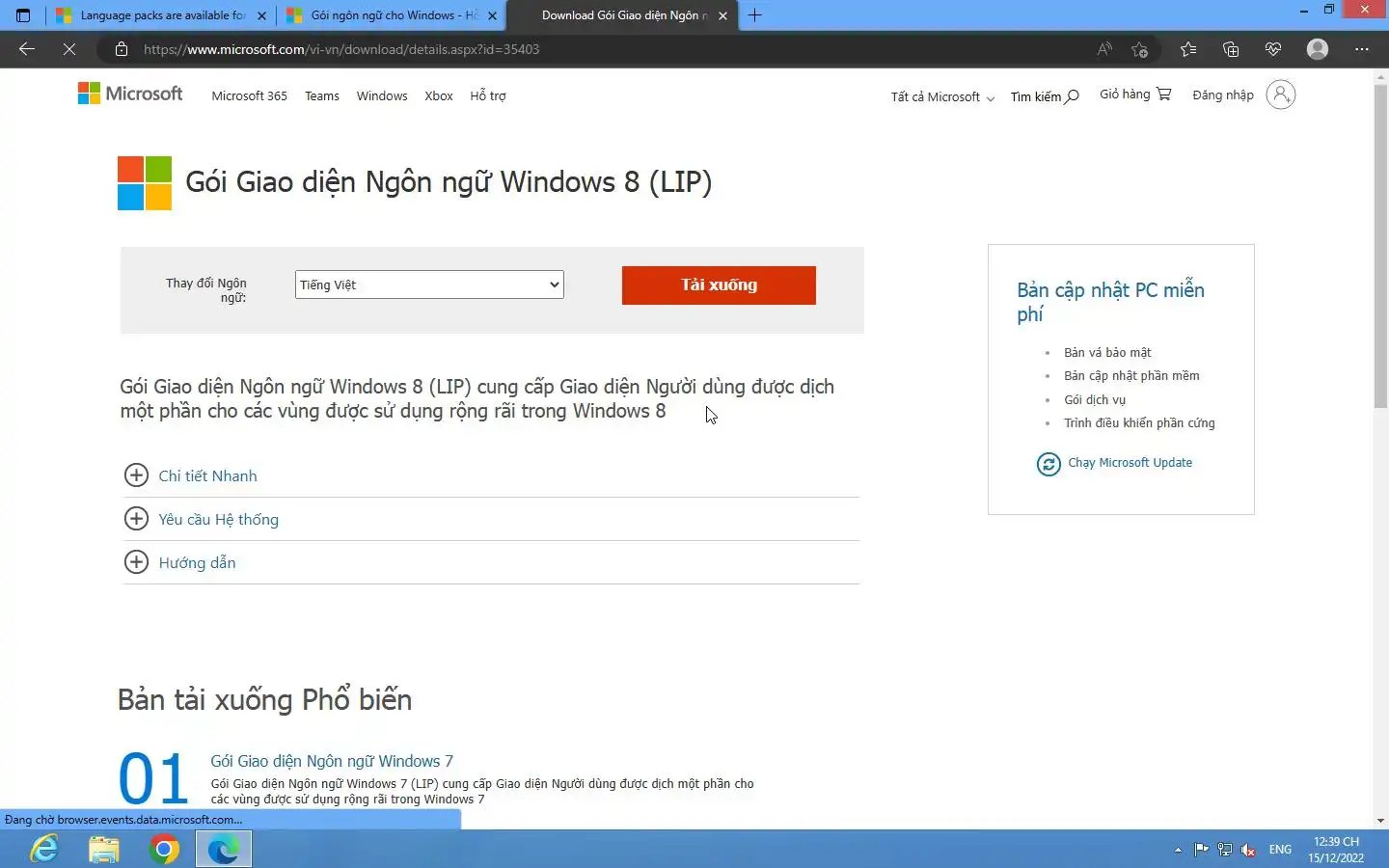This screenshot has height=868, width=1389.
Task: Click the Bản tải xuống Phổ biến heading
Action: pos(264,699)
